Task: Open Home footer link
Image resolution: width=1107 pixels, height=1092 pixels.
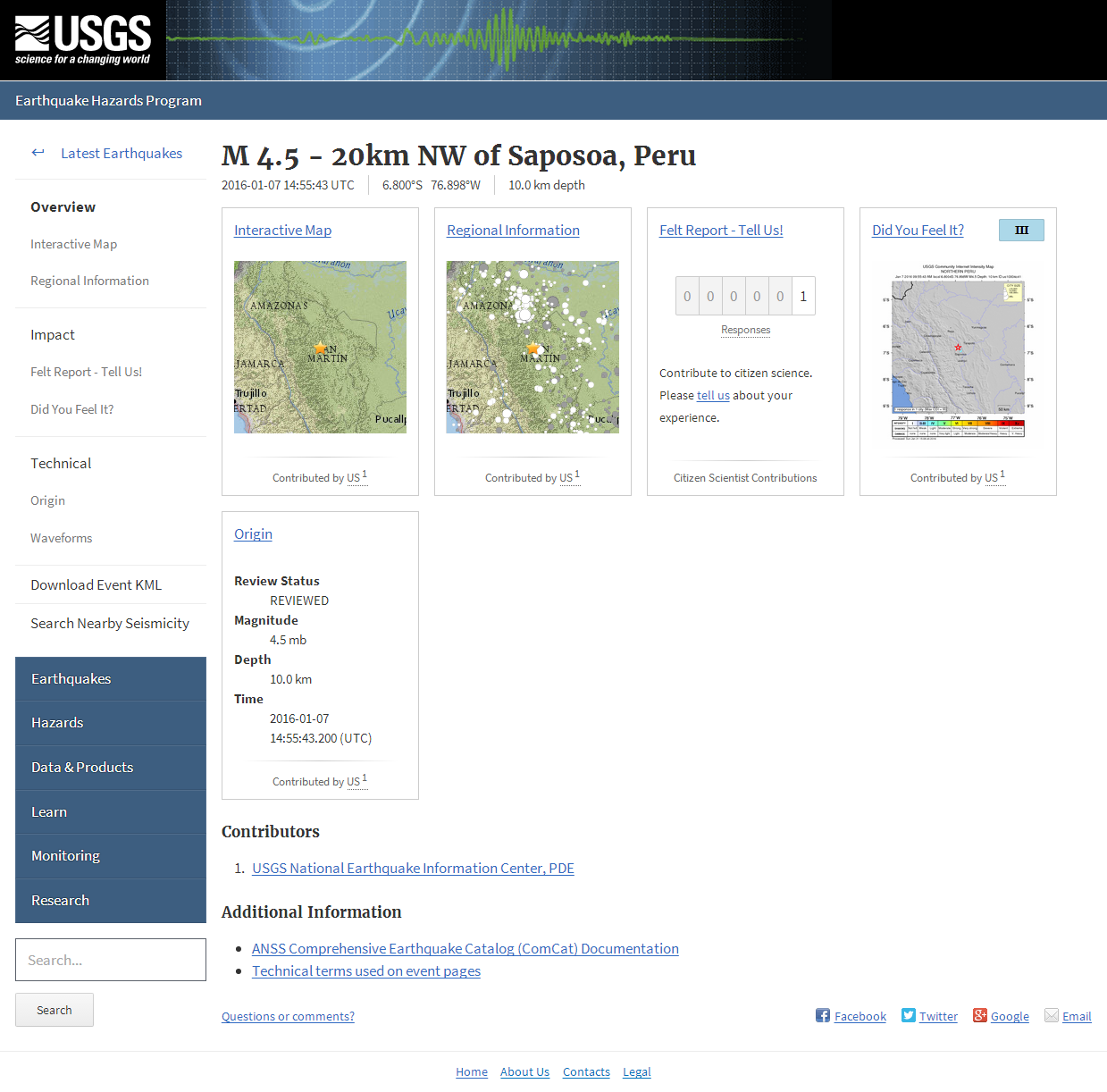Action: pos(472,1071)
